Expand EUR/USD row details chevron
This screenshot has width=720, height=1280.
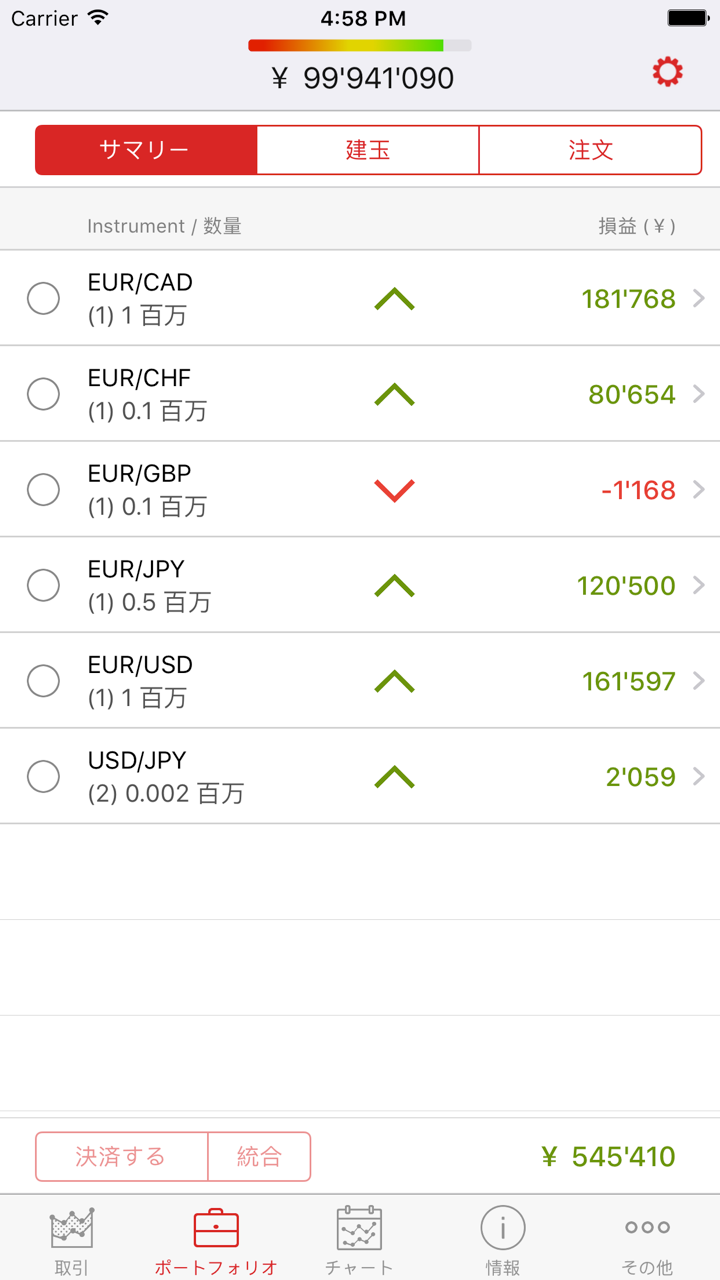pyautogui.click(x=698, y=681)
